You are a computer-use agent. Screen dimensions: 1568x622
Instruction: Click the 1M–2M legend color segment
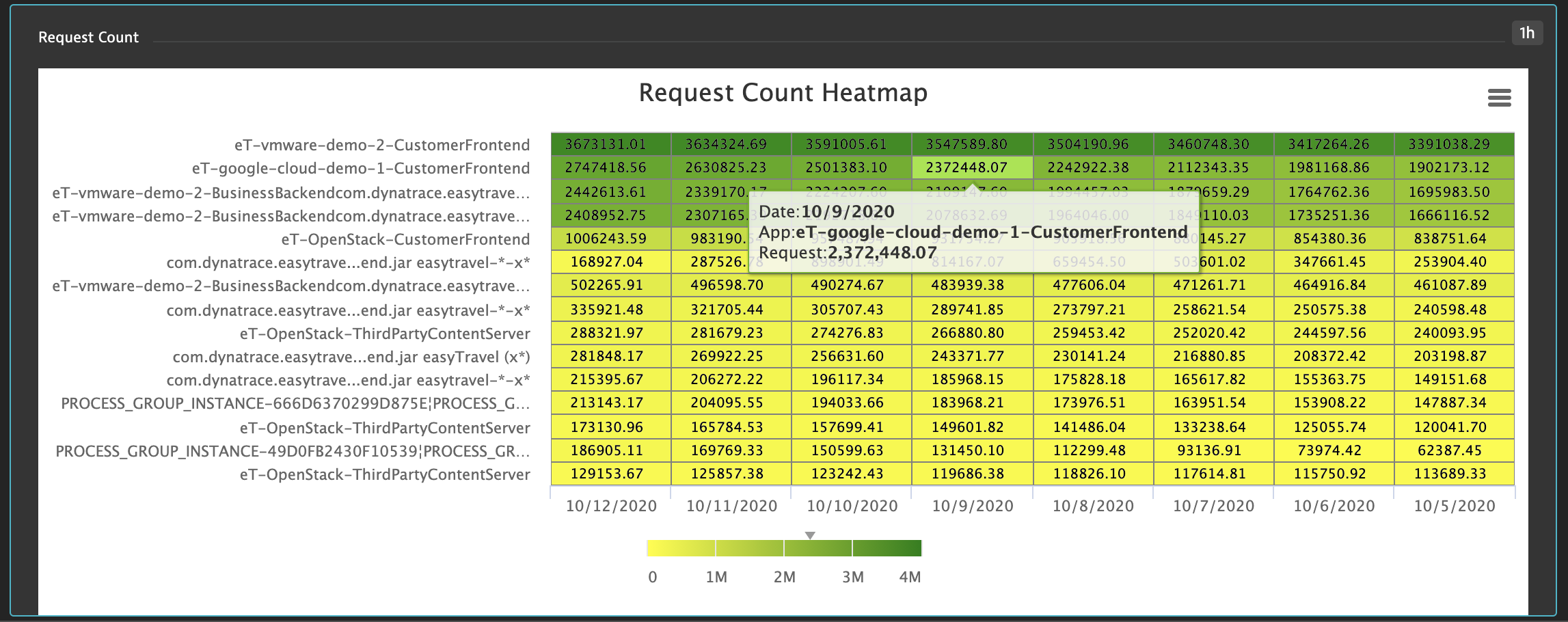pyautogui.click(x=750, y=548)
